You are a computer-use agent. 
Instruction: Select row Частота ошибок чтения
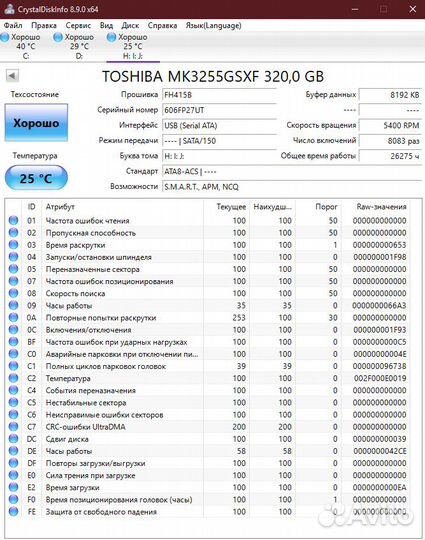[208, 220]
